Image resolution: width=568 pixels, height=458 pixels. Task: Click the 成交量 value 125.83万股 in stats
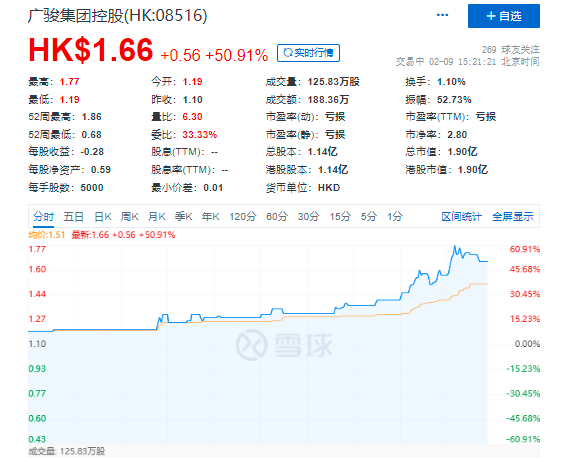[333, 82]
